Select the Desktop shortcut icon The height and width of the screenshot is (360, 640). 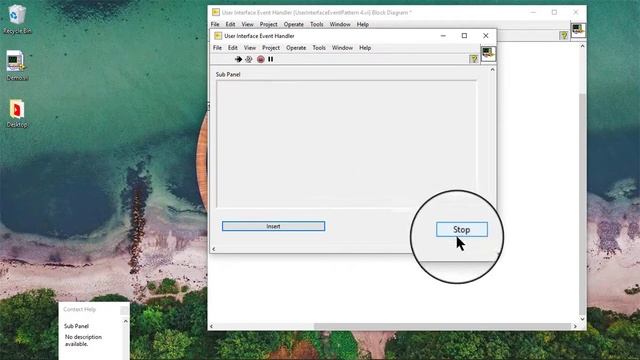pos(17,113)
